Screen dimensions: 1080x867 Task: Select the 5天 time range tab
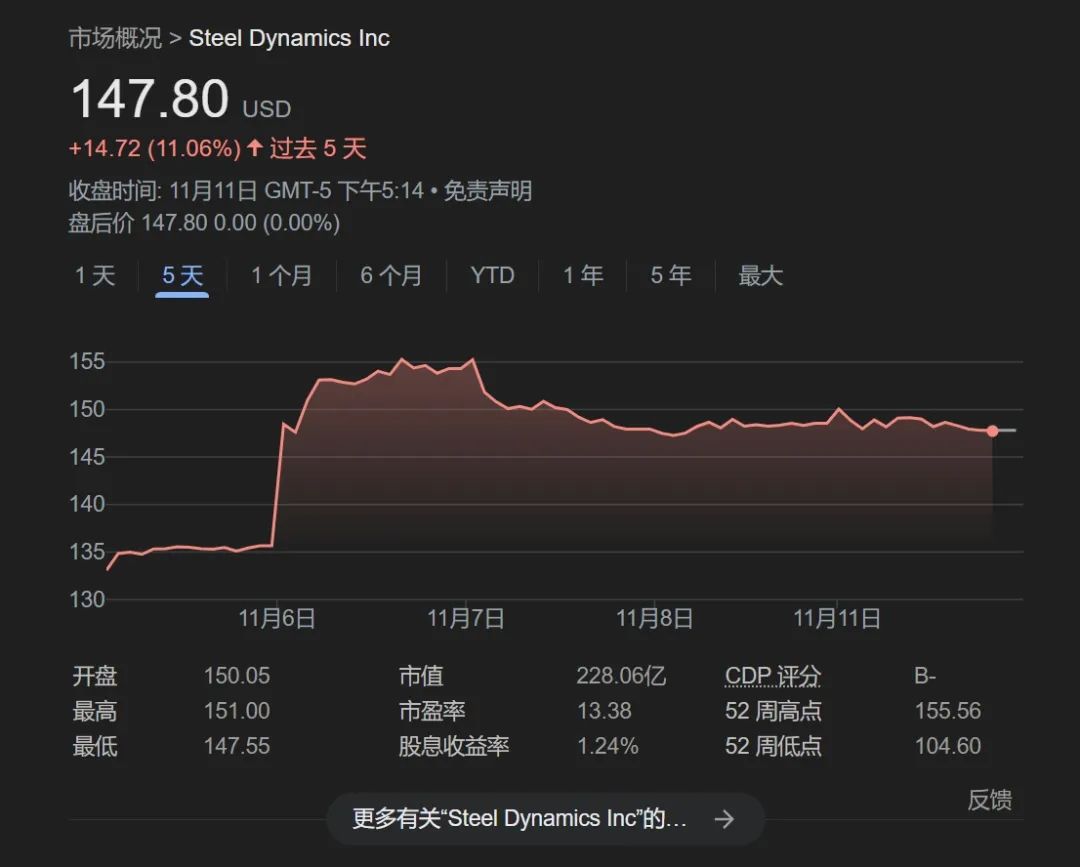(x=181, y=276)
